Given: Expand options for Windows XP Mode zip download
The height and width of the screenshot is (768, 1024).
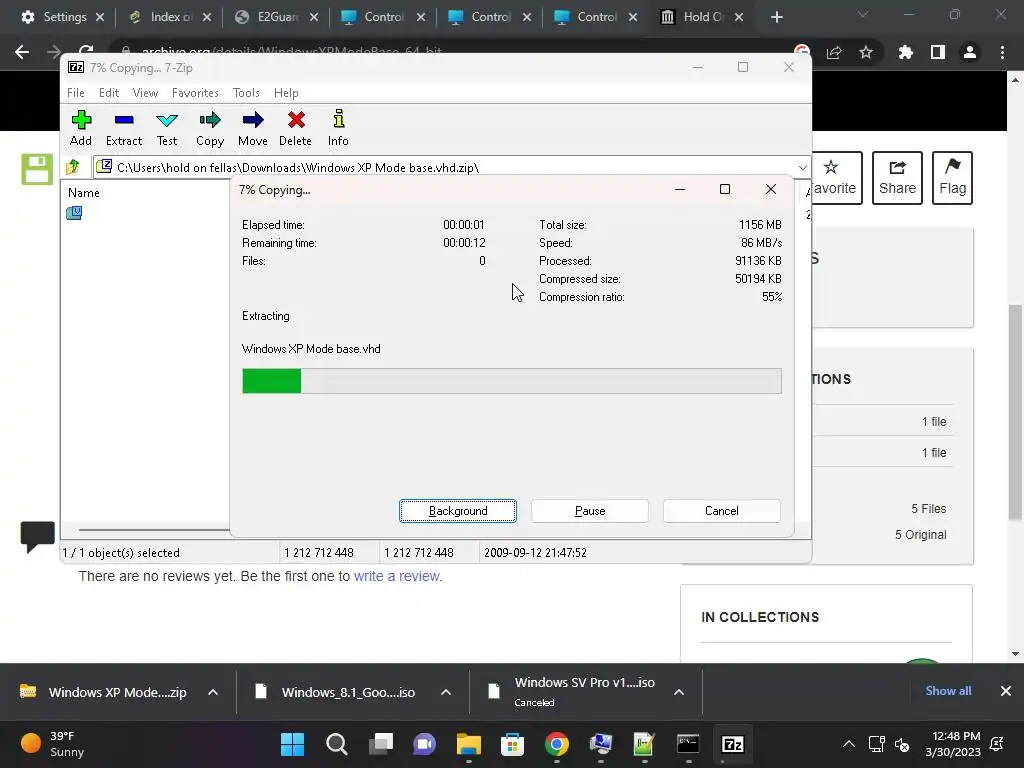Looking at the screenshot, I should point(213,692).
